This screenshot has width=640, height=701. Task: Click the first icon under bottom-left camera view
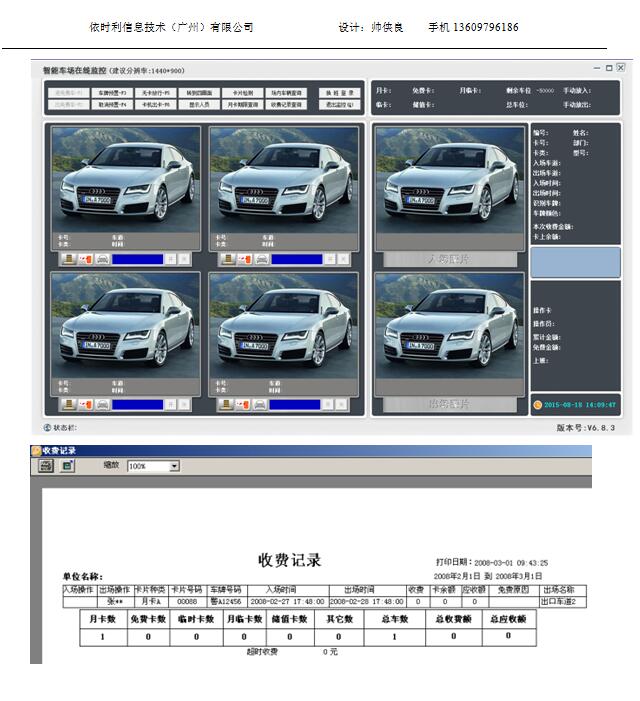click(x=68, y=405)
